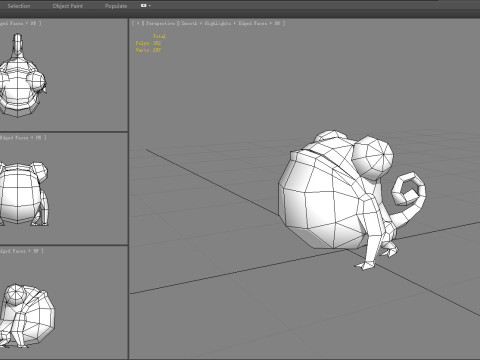The image size is (480, 360).
Task: Click the ribbon minimize toggle icon
Action: point(144,6)
